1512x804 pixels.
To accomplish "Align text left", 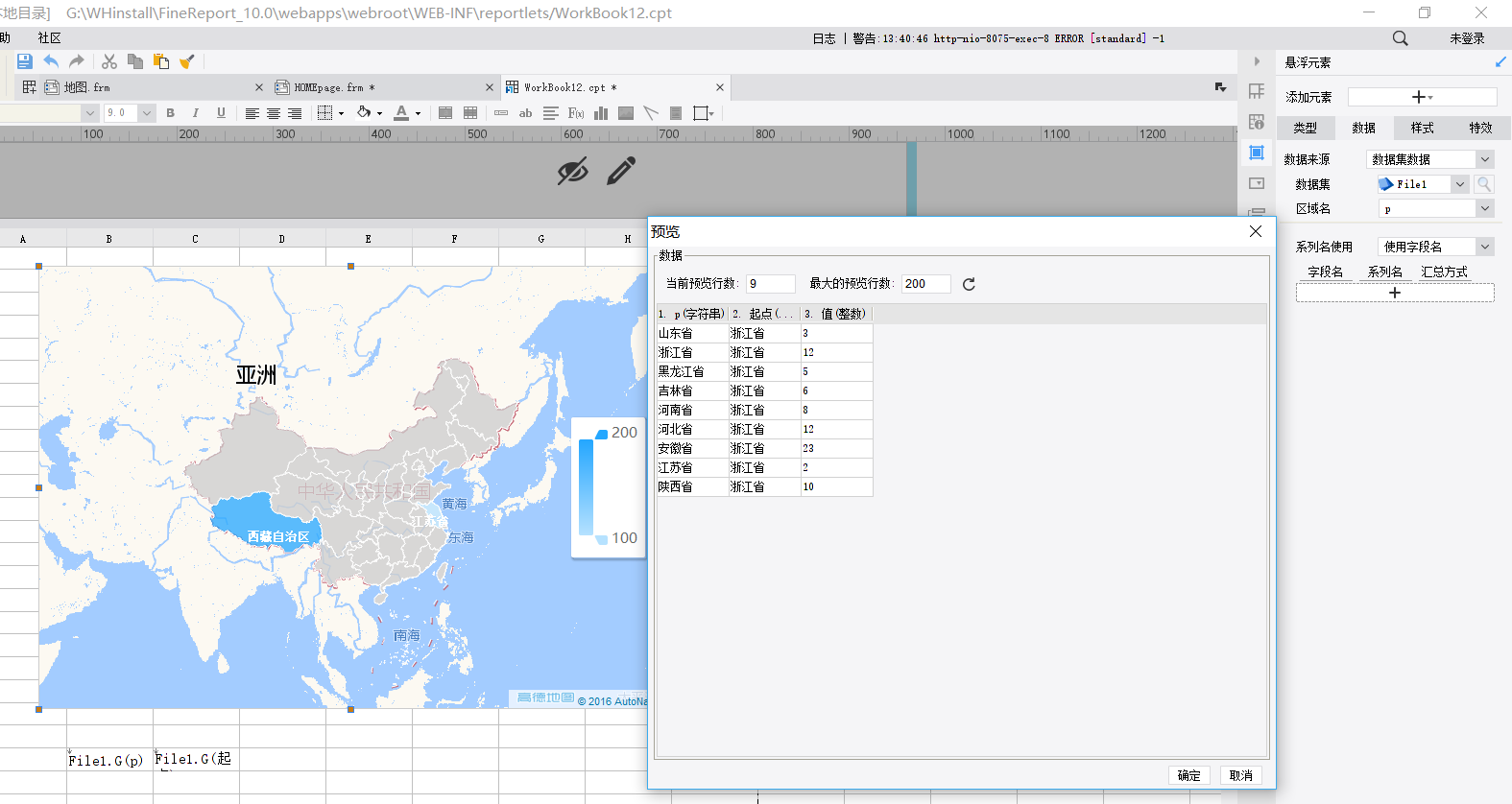I will click(x=252, y=113).
